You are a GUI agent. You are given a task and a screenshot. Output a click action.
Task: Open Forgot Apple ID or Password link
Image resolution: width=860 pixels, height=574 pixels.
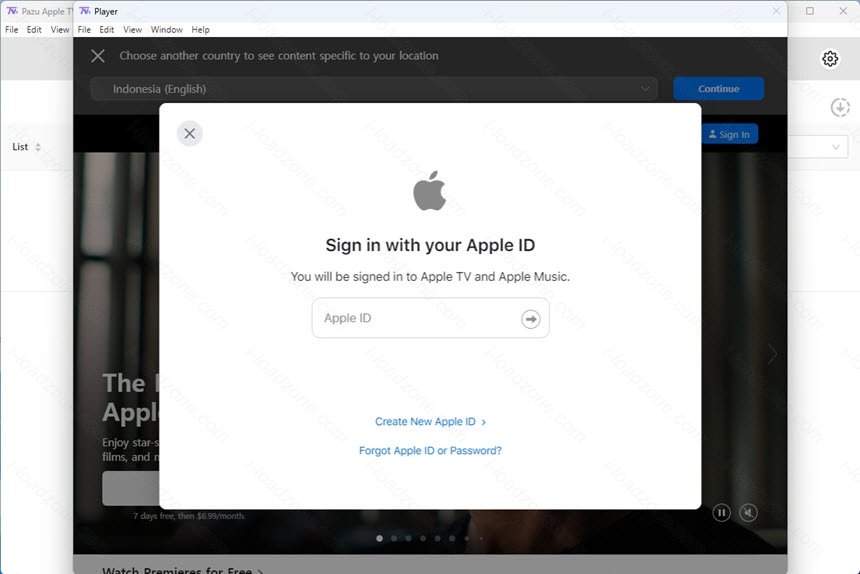tap(430, 451)
